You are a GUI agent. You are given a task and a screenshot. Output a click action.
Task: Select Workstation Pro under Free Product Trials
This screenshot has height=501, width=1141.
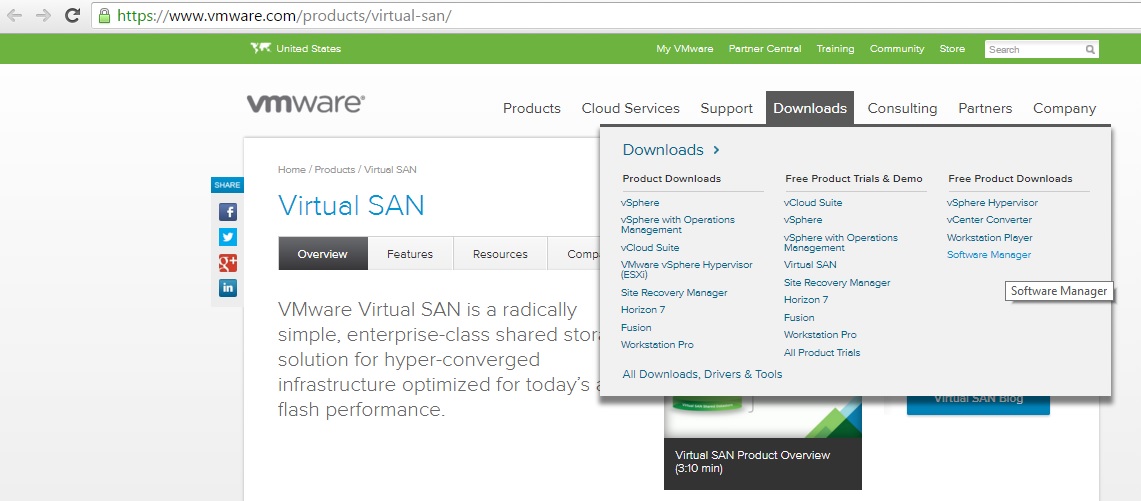(820, 335)
